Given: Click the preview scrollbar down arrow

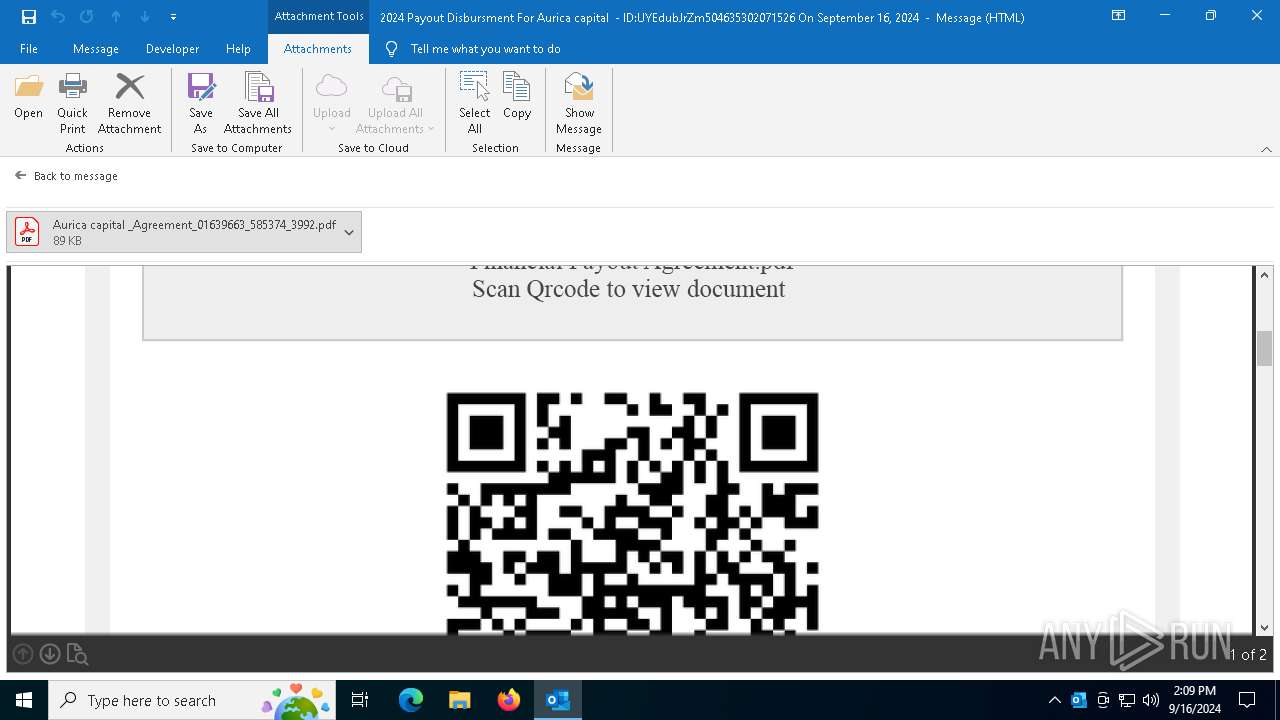Looking at the screenshot, I should (x=1264, y=627).
